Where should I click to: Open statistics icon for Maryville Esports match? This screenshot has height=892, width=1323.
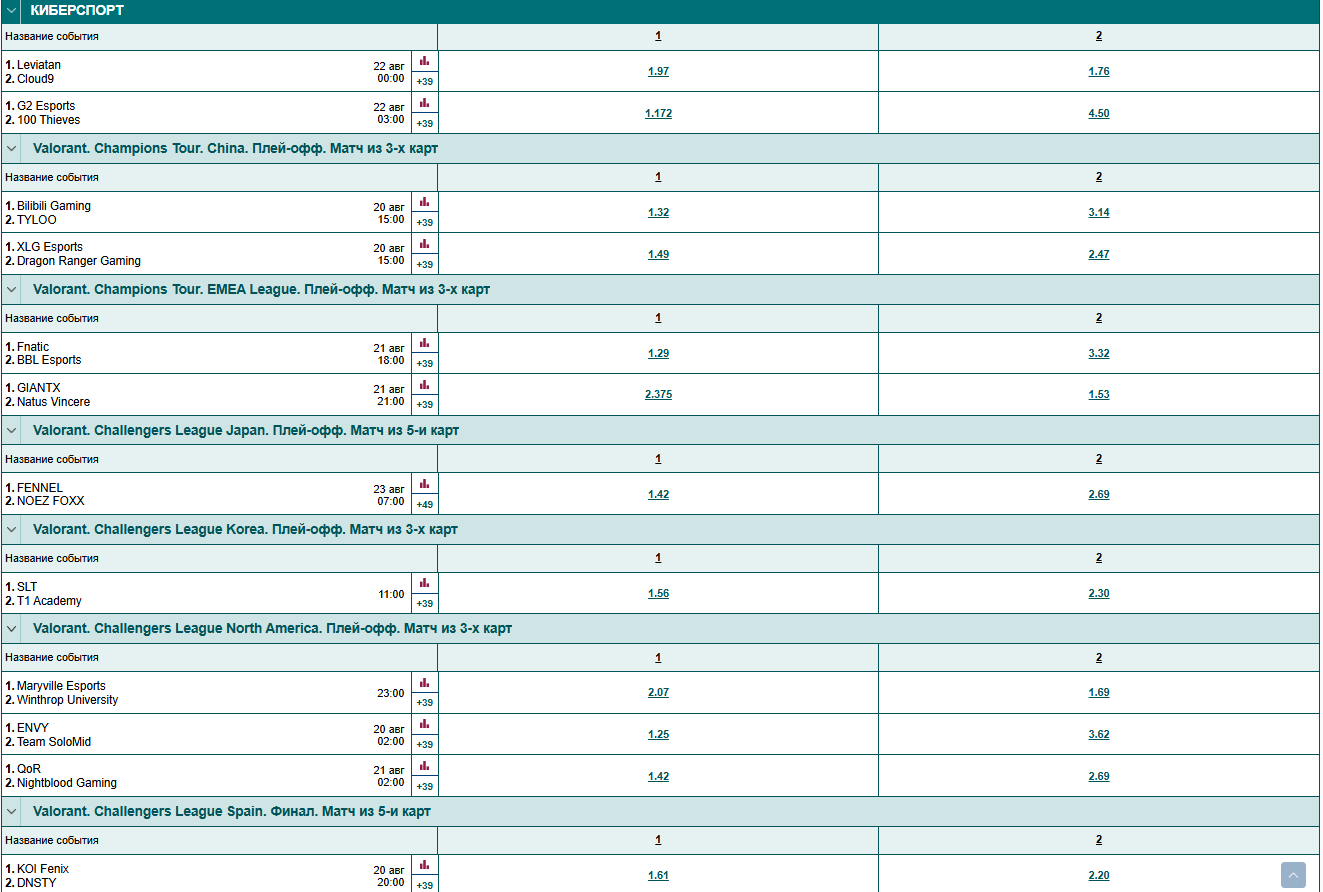pos(425,682)
